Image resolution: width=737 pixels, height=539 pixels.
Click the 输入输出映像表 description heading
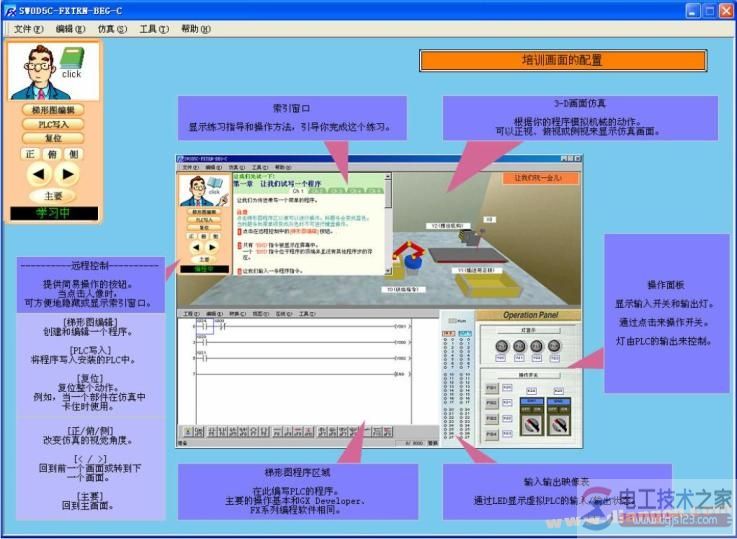557,482
